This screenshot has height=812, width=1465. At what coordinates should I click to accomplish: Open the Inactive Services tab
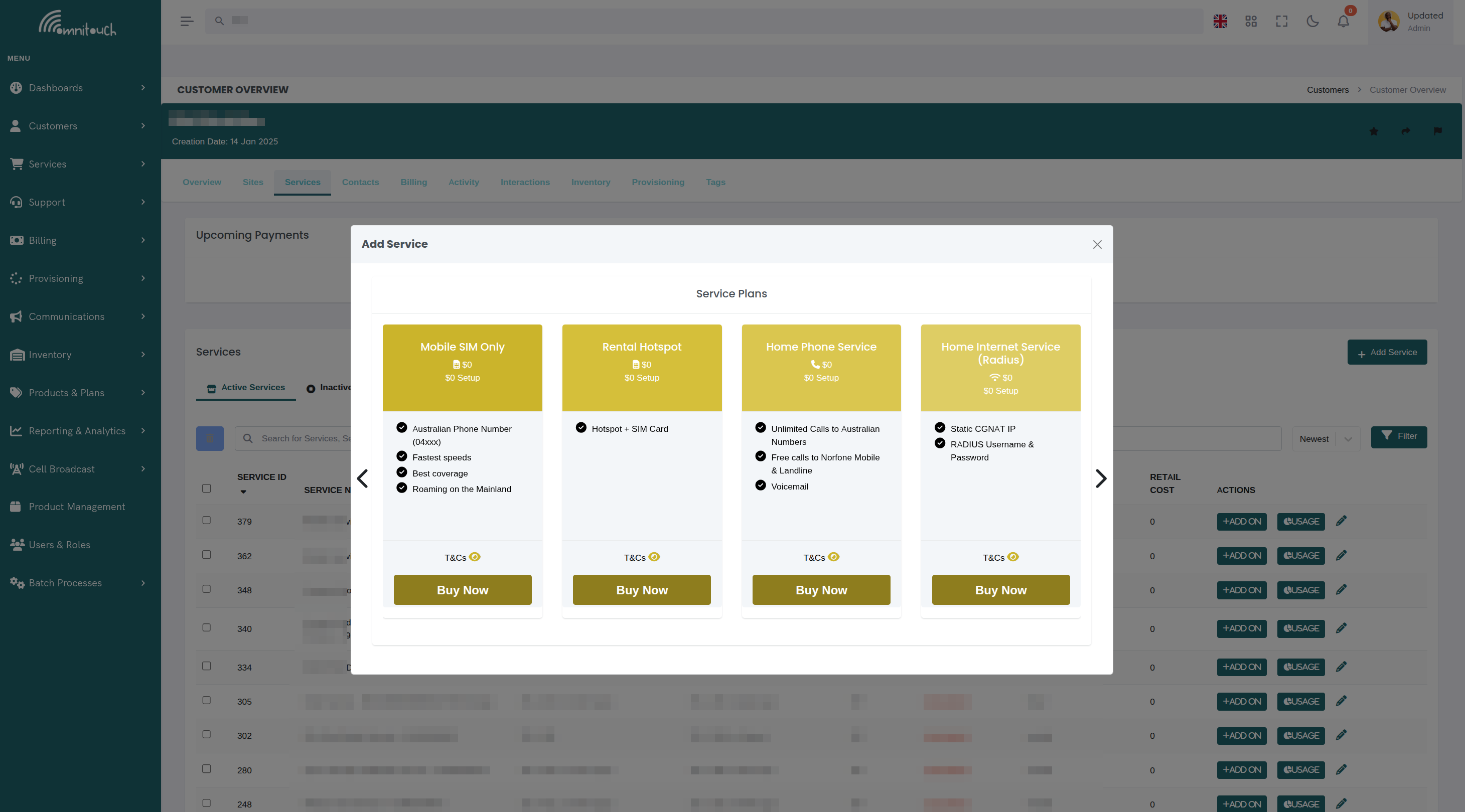pos(337,387)
